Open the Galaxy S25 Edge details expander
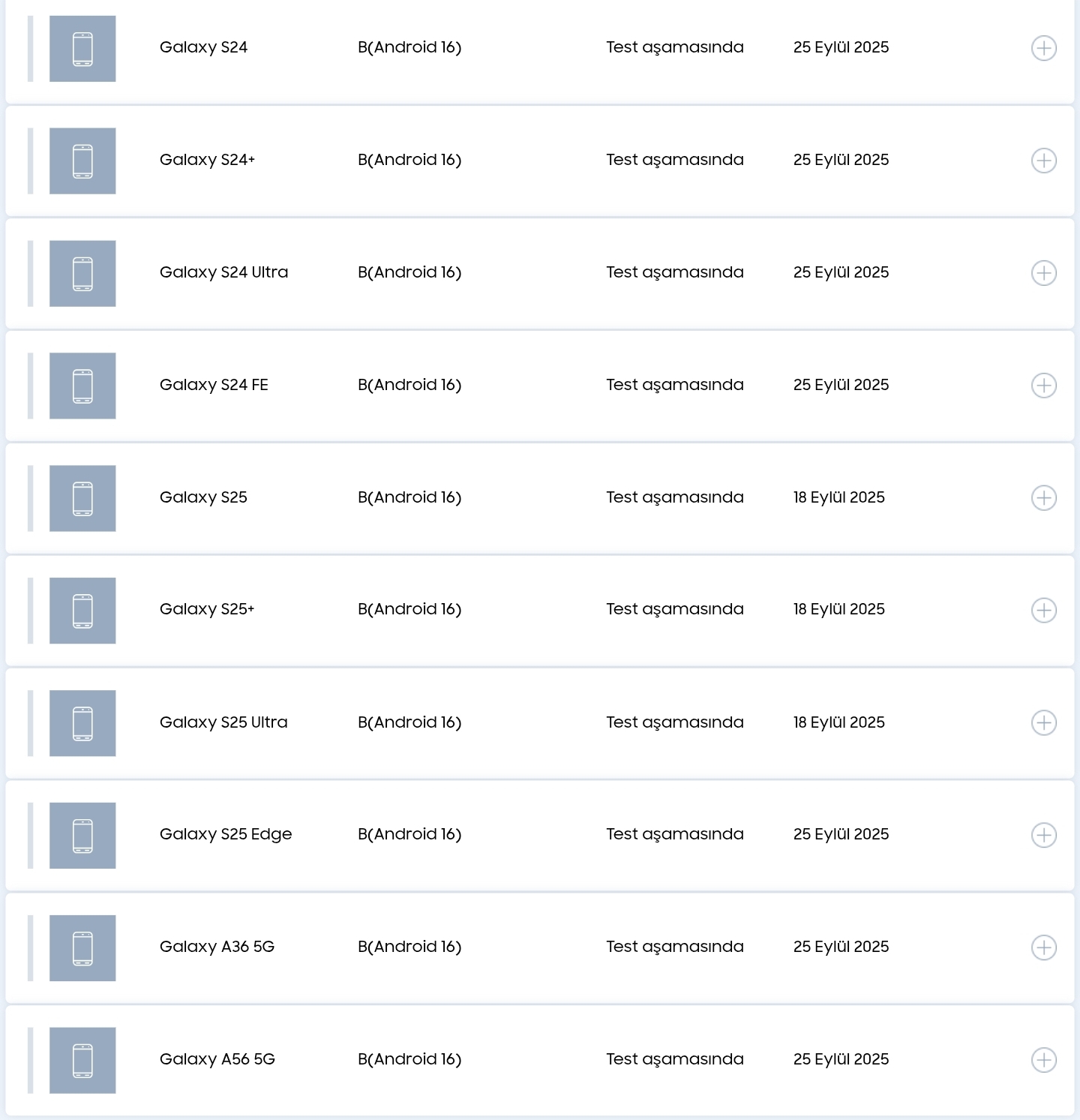Screen dimensions: 1080x1120 (1044, 835)
